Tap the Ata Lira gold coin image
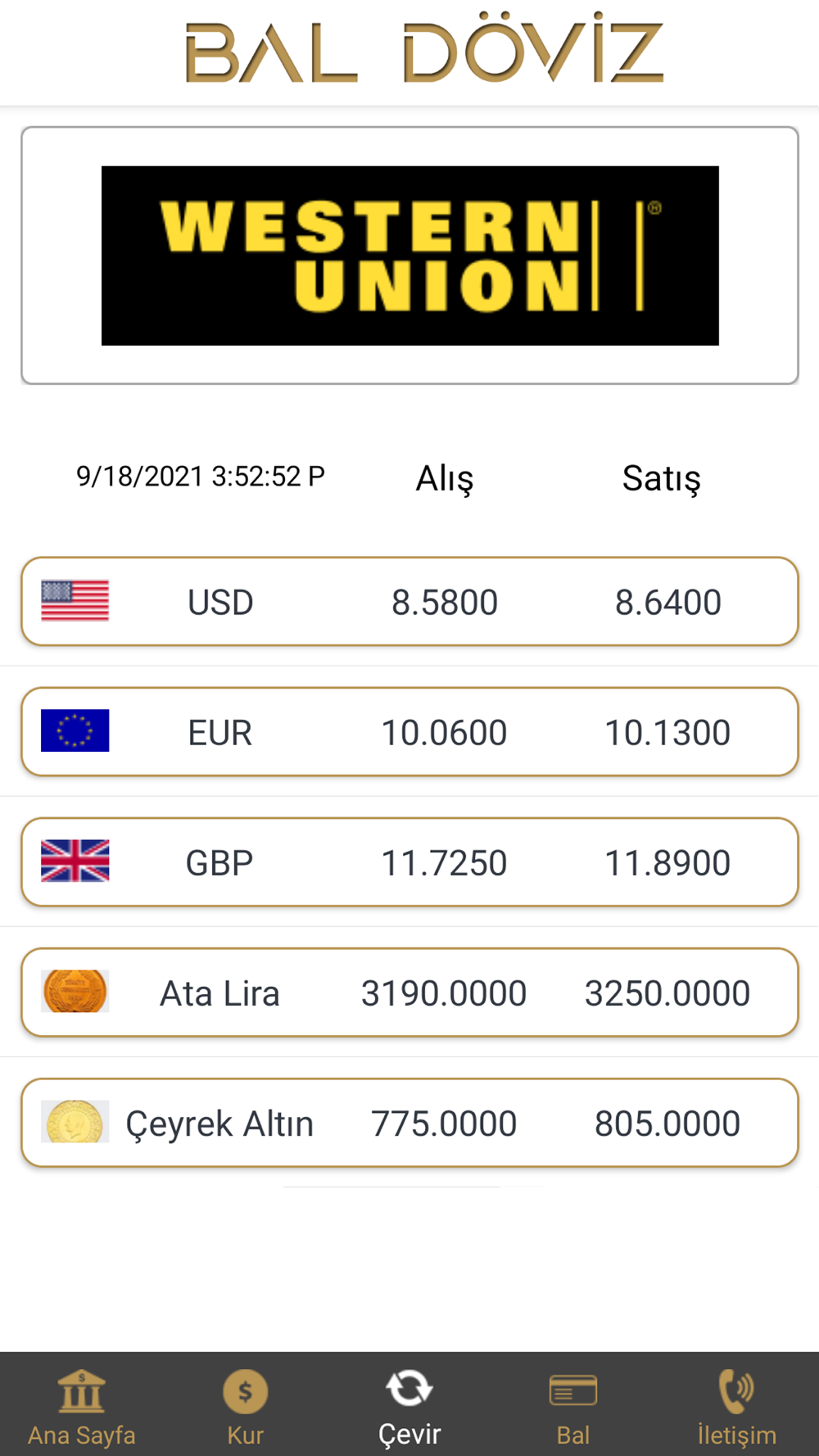819x1456 pixels. [x=75, y=991]
